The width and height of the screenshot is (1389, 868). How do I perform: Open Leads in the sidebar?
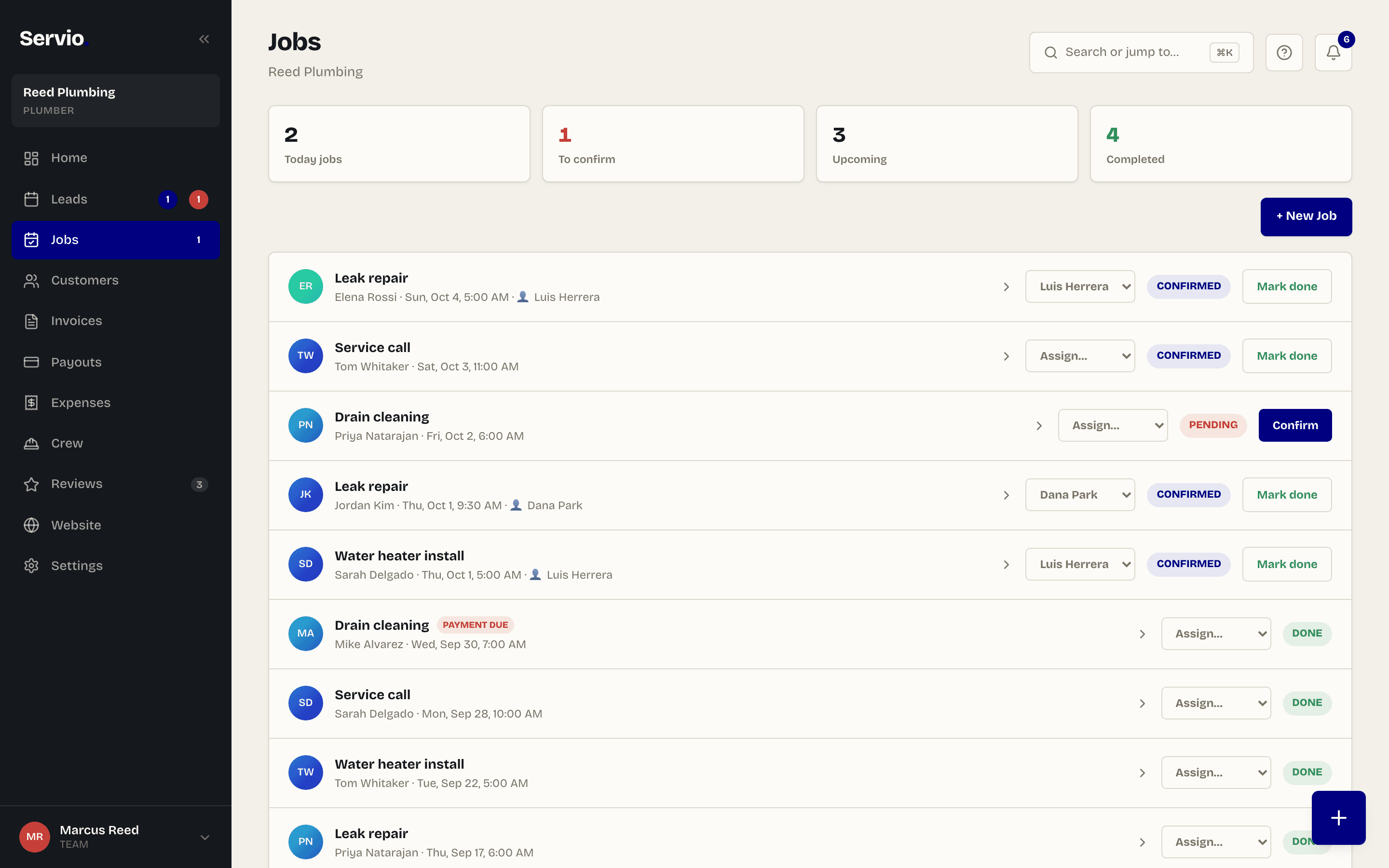115,199
